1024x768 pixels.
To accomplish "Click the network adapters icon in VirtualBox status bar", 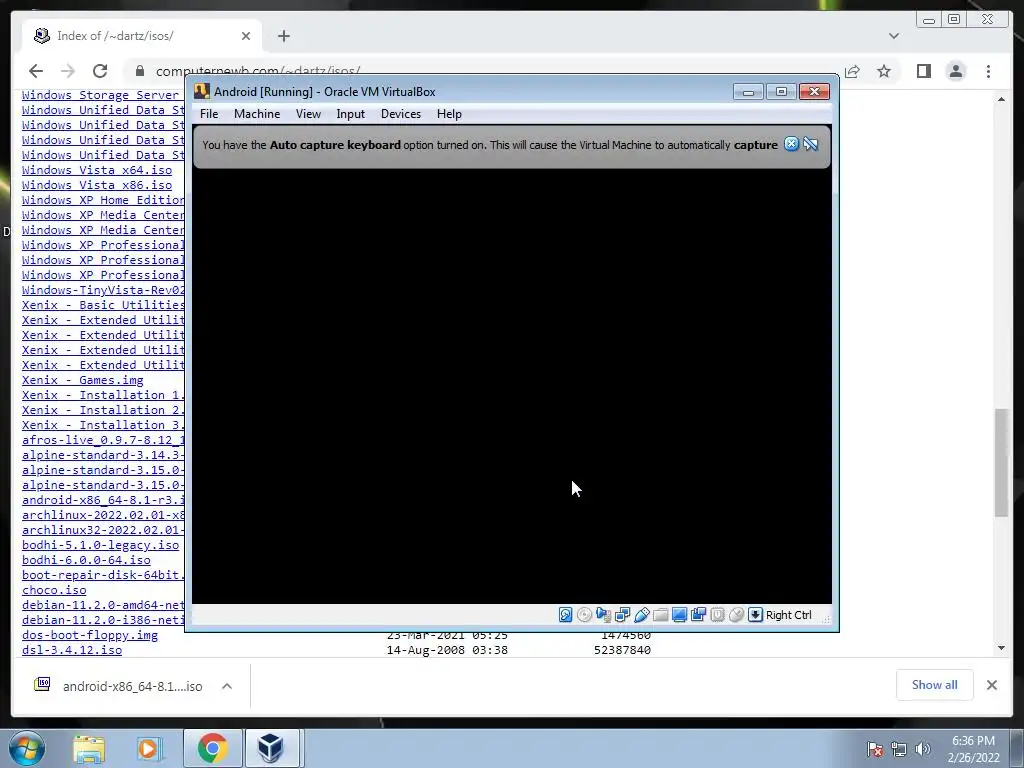I will pos(622,615).
